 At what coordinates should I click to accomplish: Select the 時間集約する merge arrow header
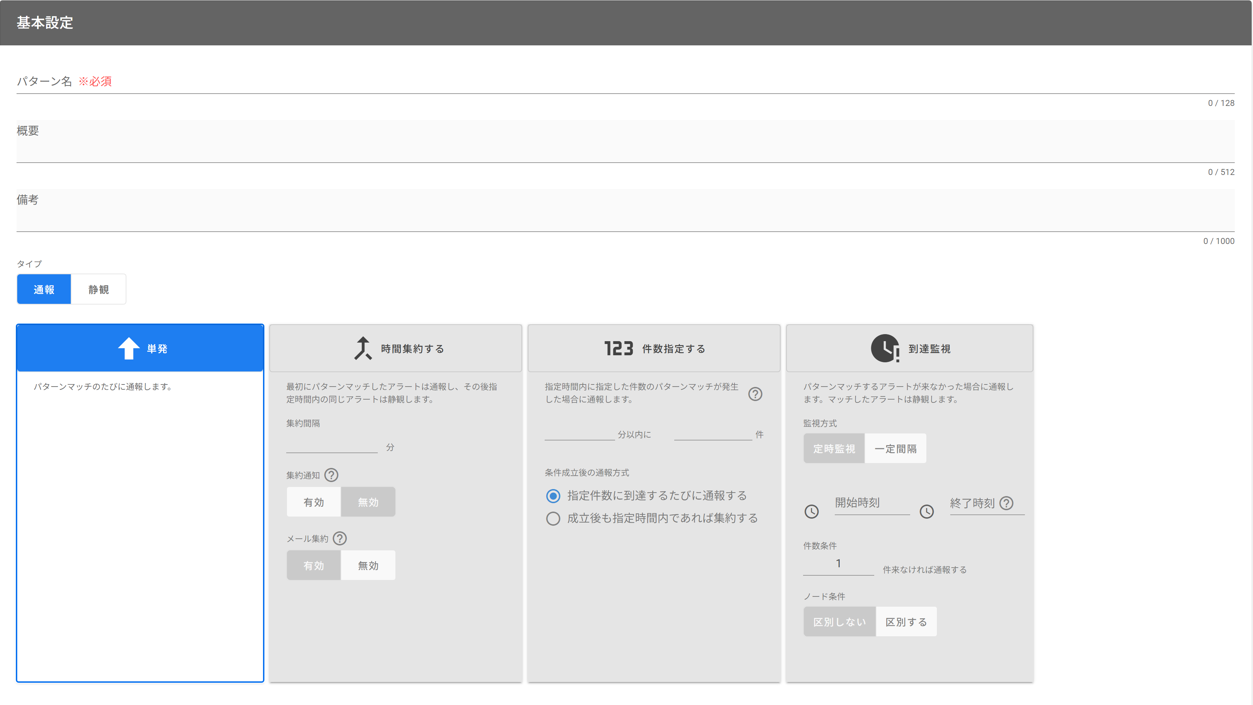pos(396,348)
